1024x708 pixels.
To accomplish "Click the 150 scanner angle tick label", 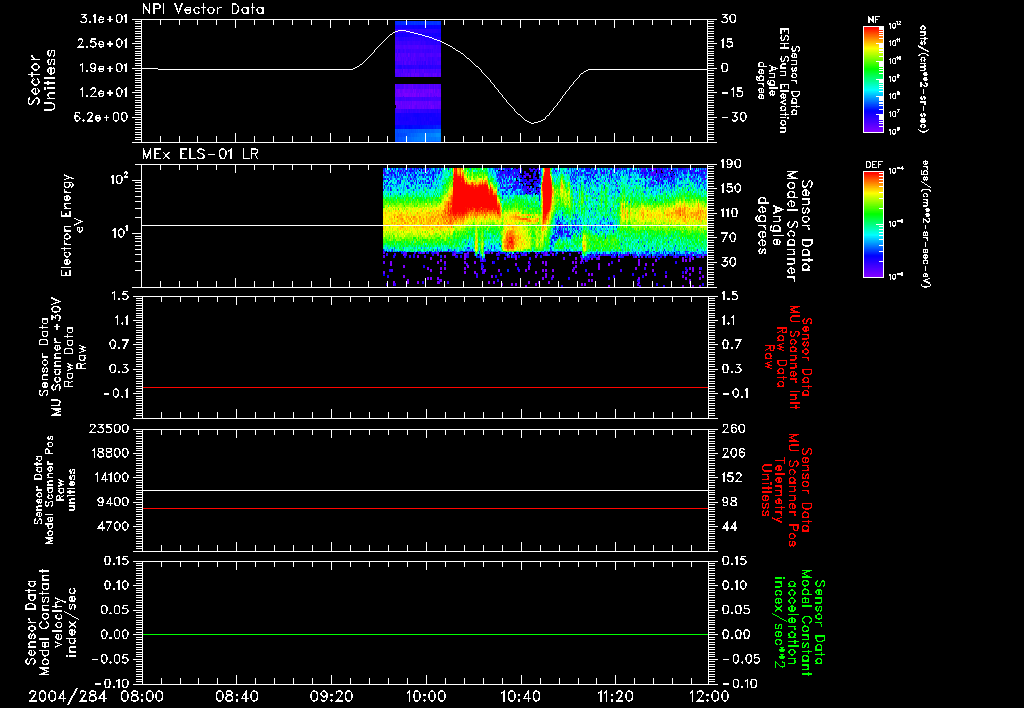I will [x=733, y=188].
